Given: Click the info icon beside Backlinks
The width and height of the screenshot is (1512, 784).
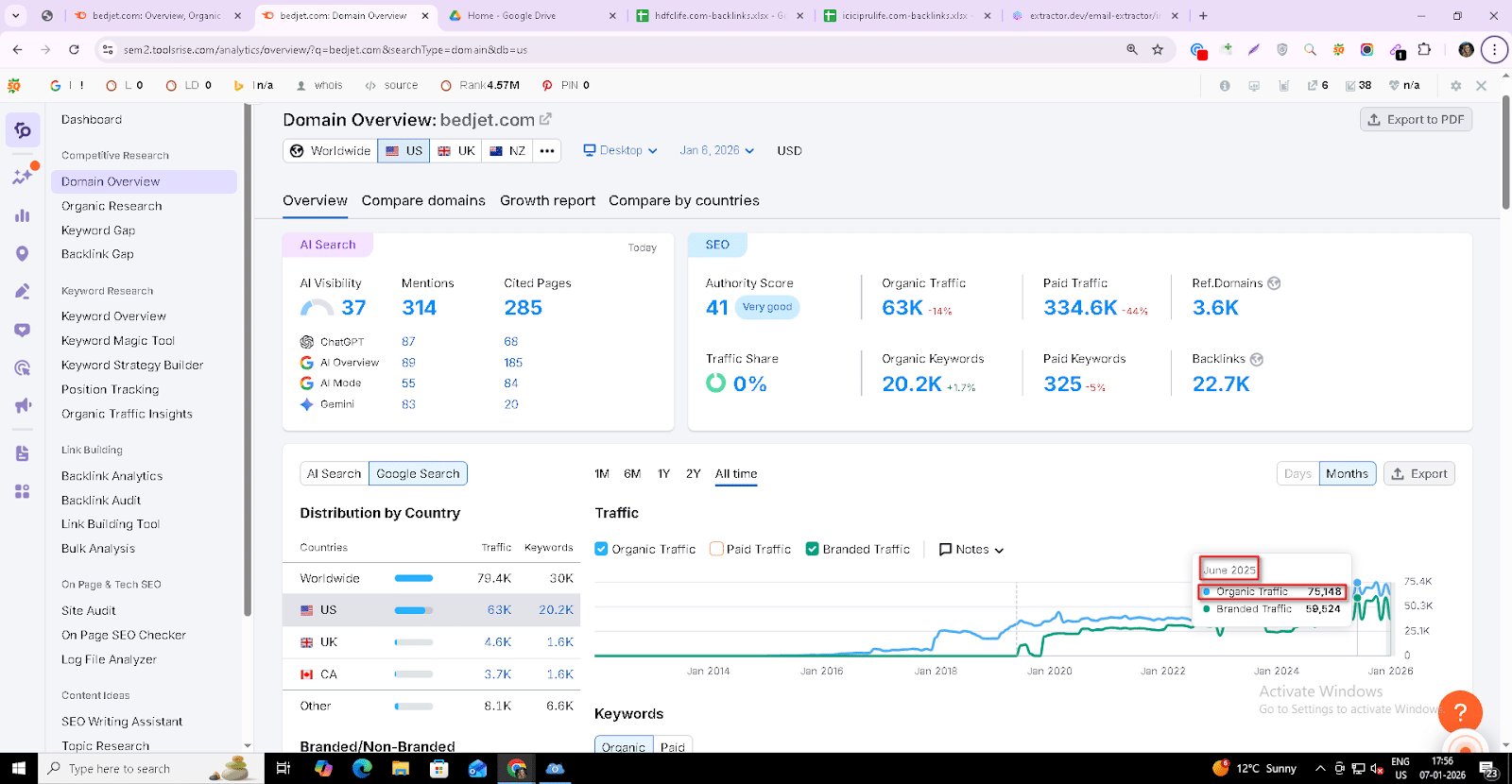Looking at the screenshot, I should pos(1256,359).
